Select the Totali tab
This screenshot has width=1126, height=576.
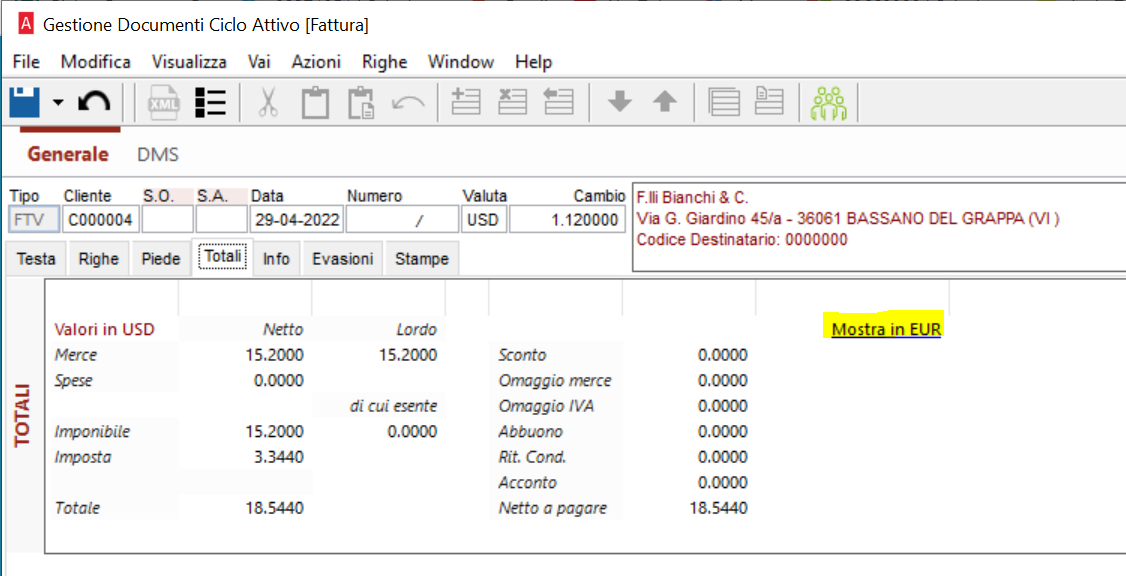pyautogui.click(x=223, y=256)
